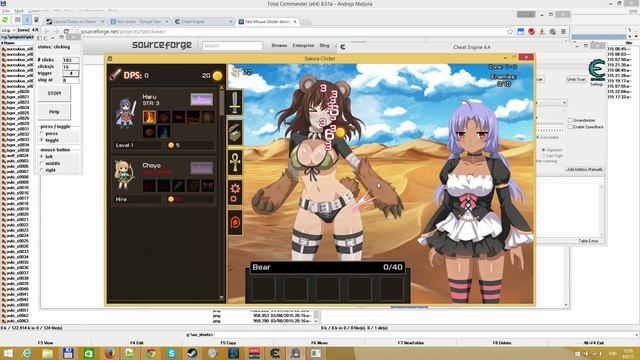Click the clicks/s input field

point(71,67)
